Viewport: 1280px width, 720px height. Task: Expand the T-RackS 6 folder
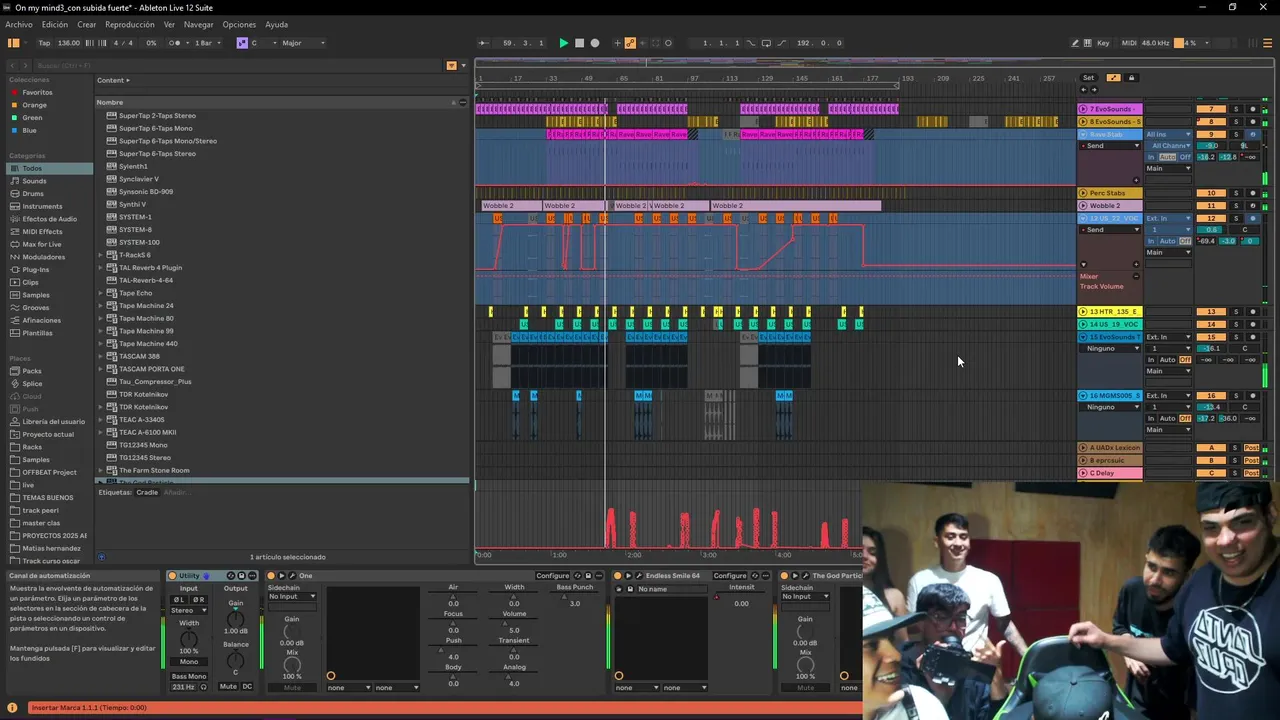tap(101, 255)
